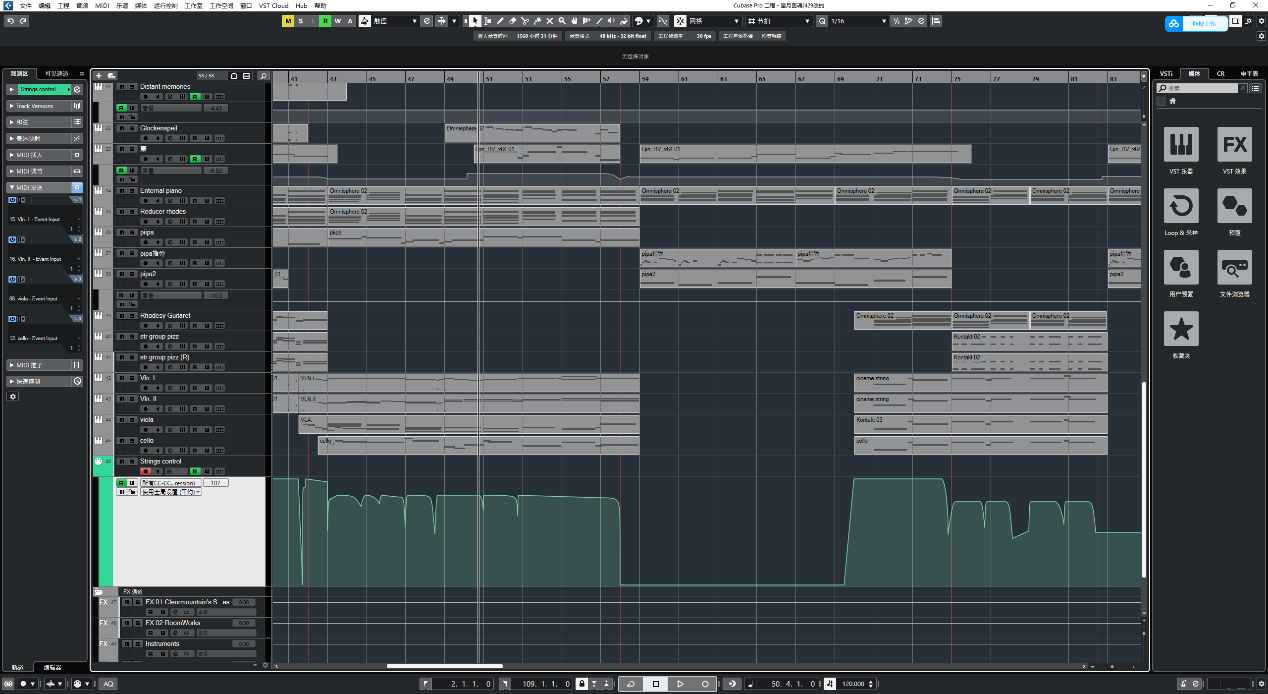Open Loops & Samples media tile
The height and width of the screenshot is (694, 1268).
(1181, 207)
